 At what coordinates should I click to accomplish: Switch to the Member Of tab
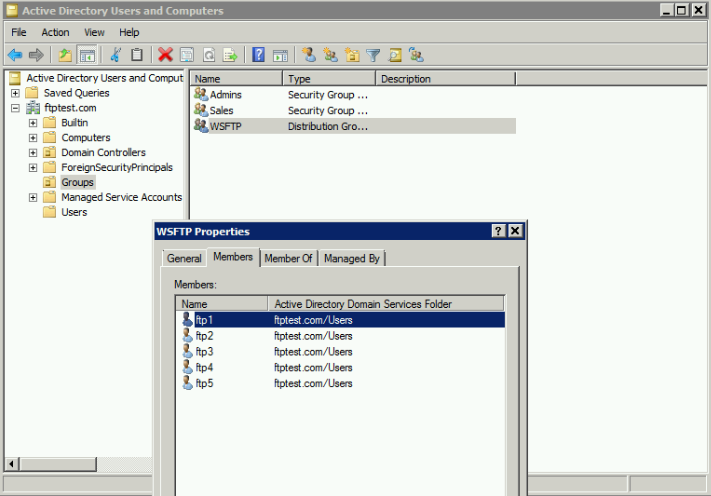click(x=288, y=258)
